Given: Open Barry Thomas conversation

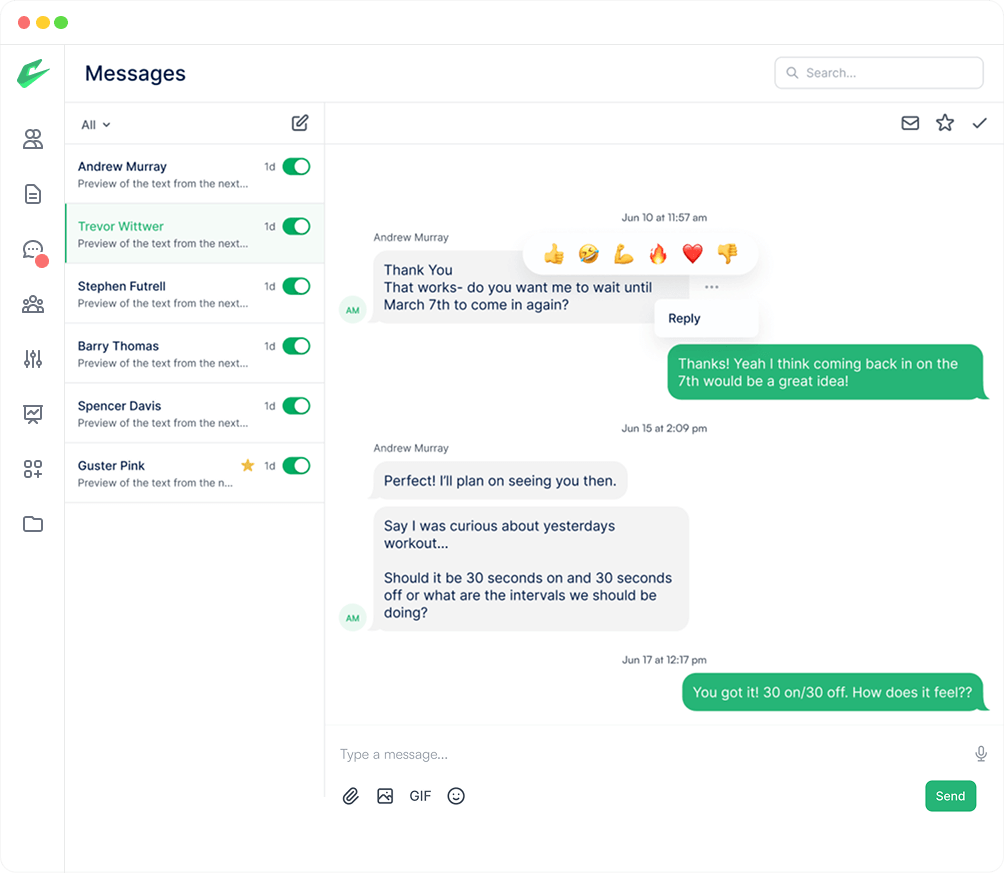Looking at the screenshot, I should 160,354.
